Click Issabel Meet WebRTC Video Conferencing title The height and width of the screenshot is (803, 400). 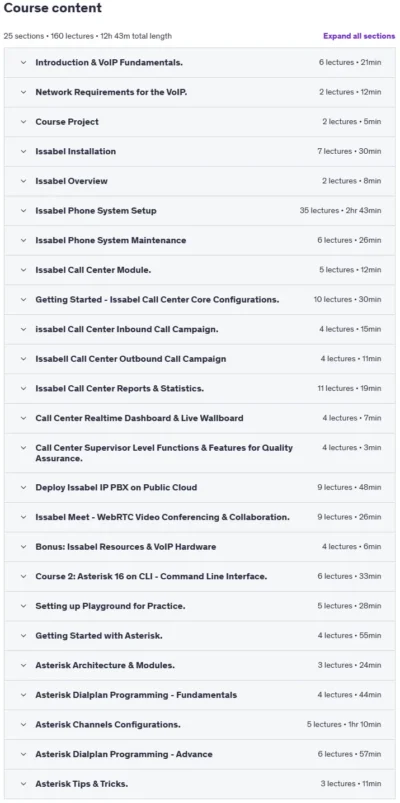click(x=162, y=517)
